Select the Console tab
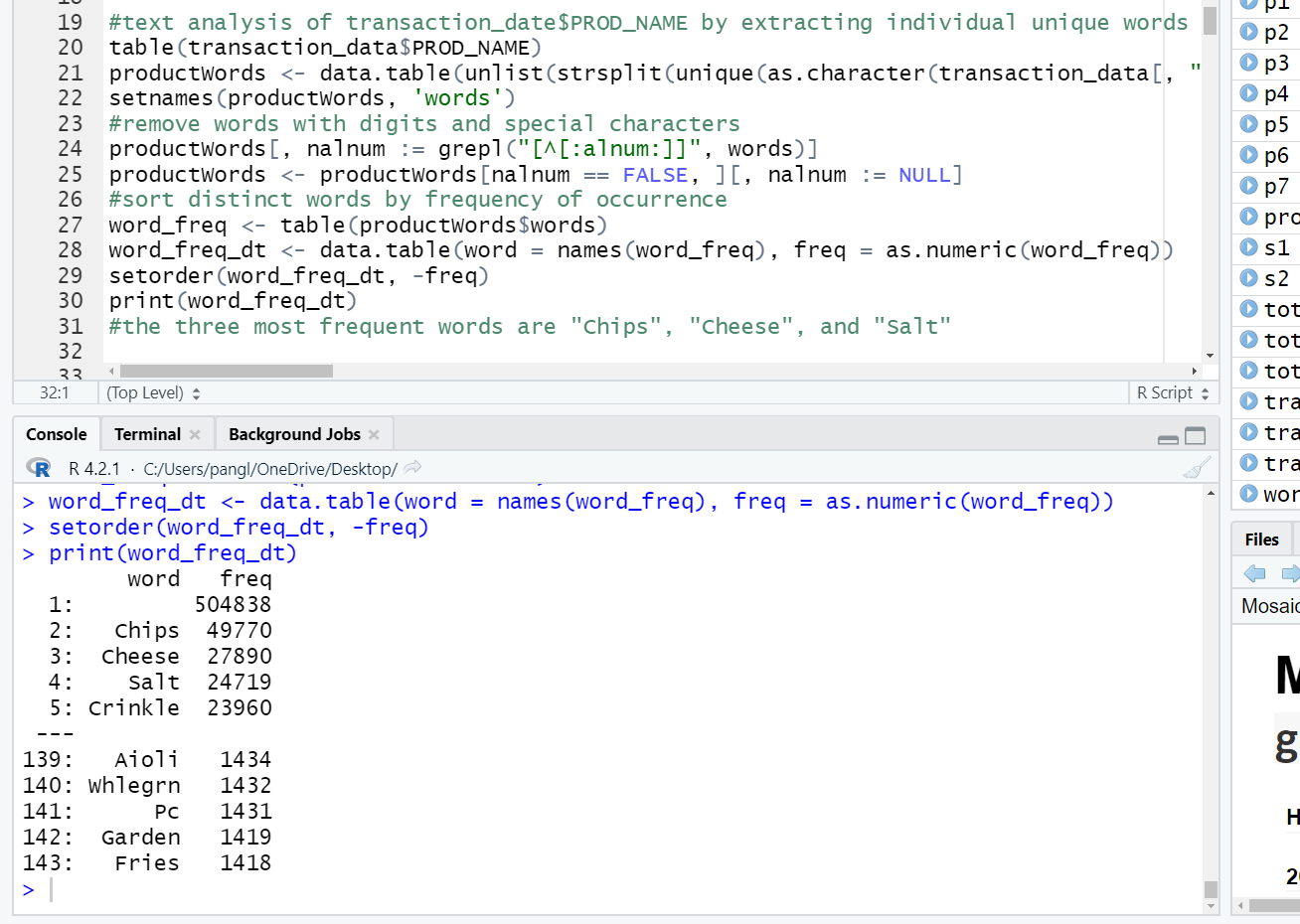1300x924 pixels. (x=57, y=434)
